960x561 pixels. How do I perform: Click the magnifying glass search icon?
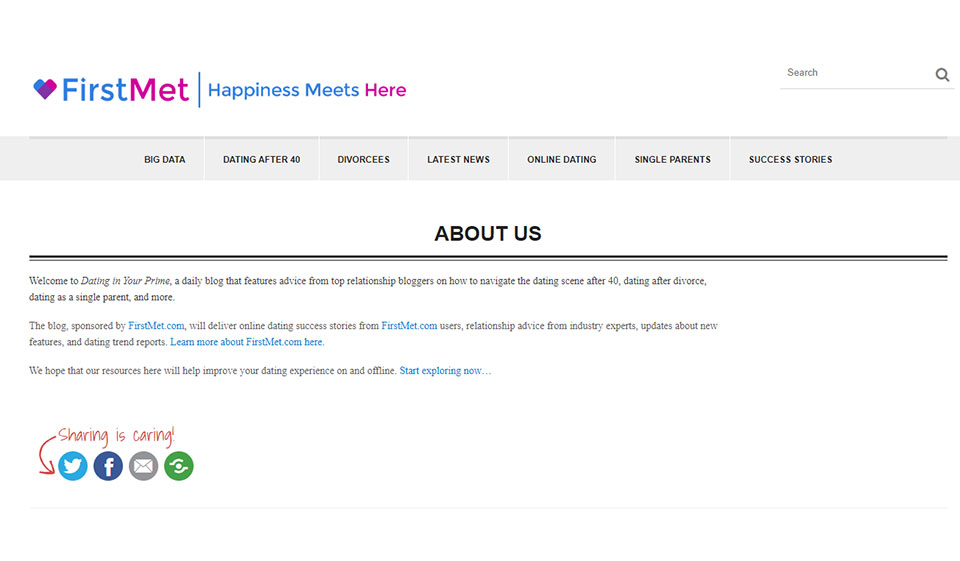pos(942,74)
